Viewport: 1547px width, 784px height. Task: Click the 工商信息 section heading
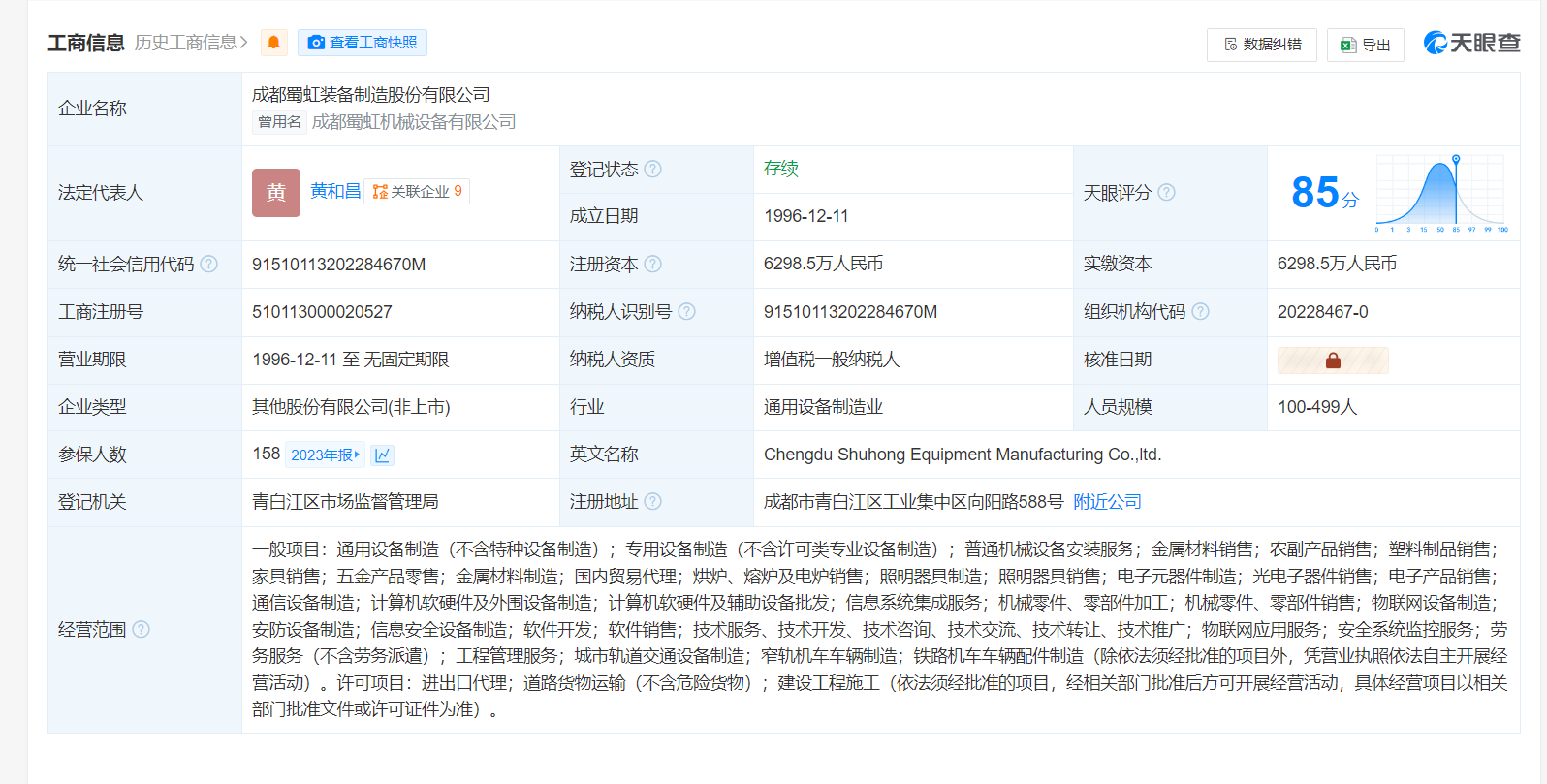point(86,43)
